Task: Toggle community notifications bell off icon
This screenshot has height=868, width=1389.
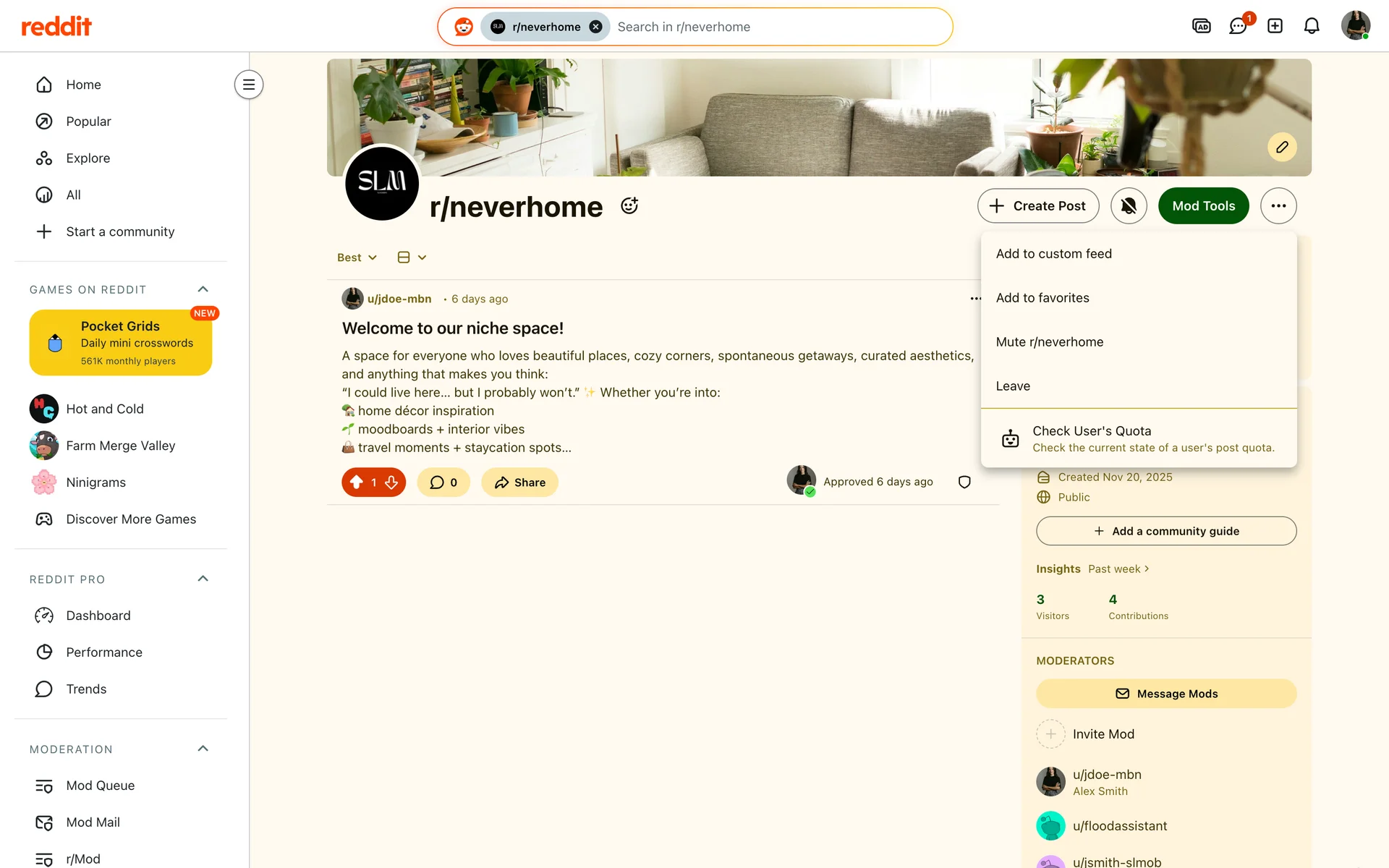Action: (x=1129, y=206)
